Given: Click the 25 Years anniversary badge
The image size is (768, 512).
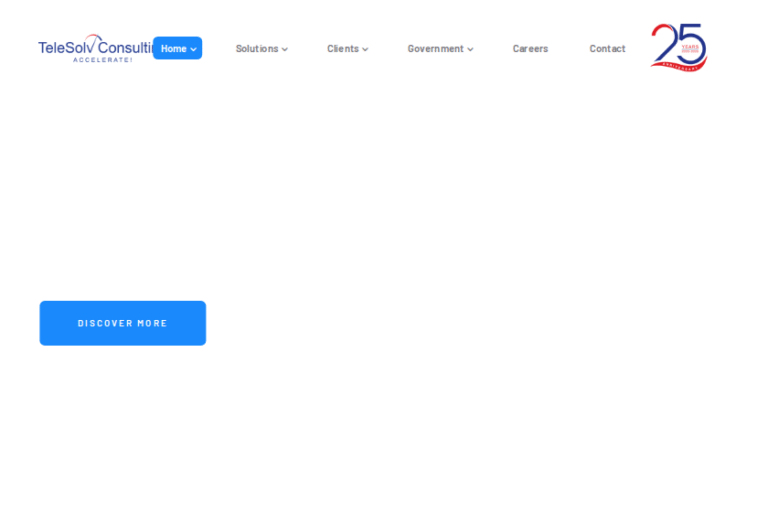Looking at the screenshot, I should [679, 47].
